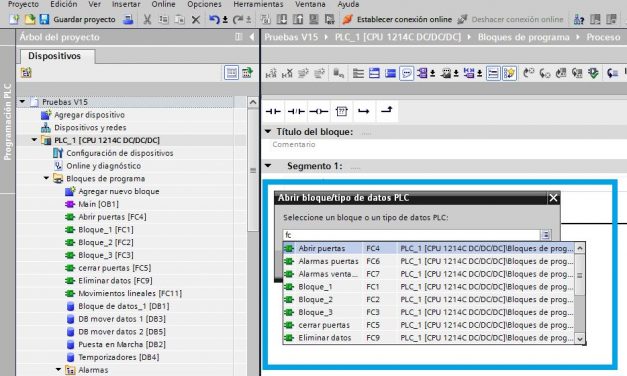Toggle free comments display icon
The width and height of the screenshot is (627, 376).
pyautogui.click(x=406, y=73)
